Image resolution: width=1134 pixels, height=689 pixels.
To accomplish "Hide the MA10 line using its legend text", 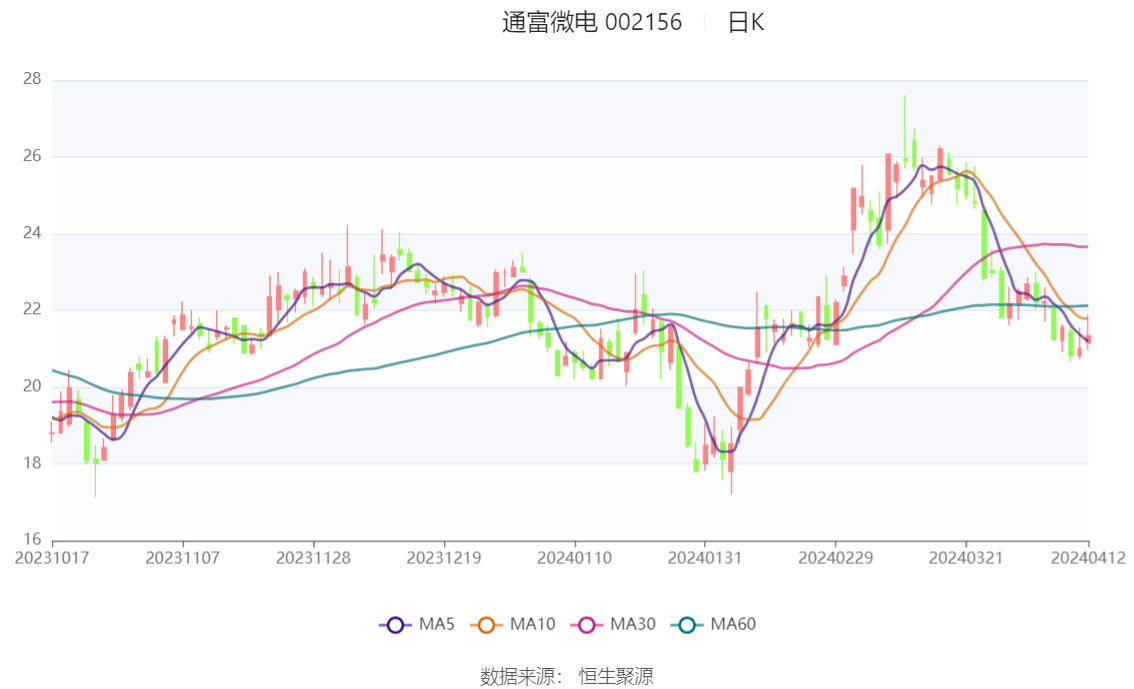I will [532, 625].
